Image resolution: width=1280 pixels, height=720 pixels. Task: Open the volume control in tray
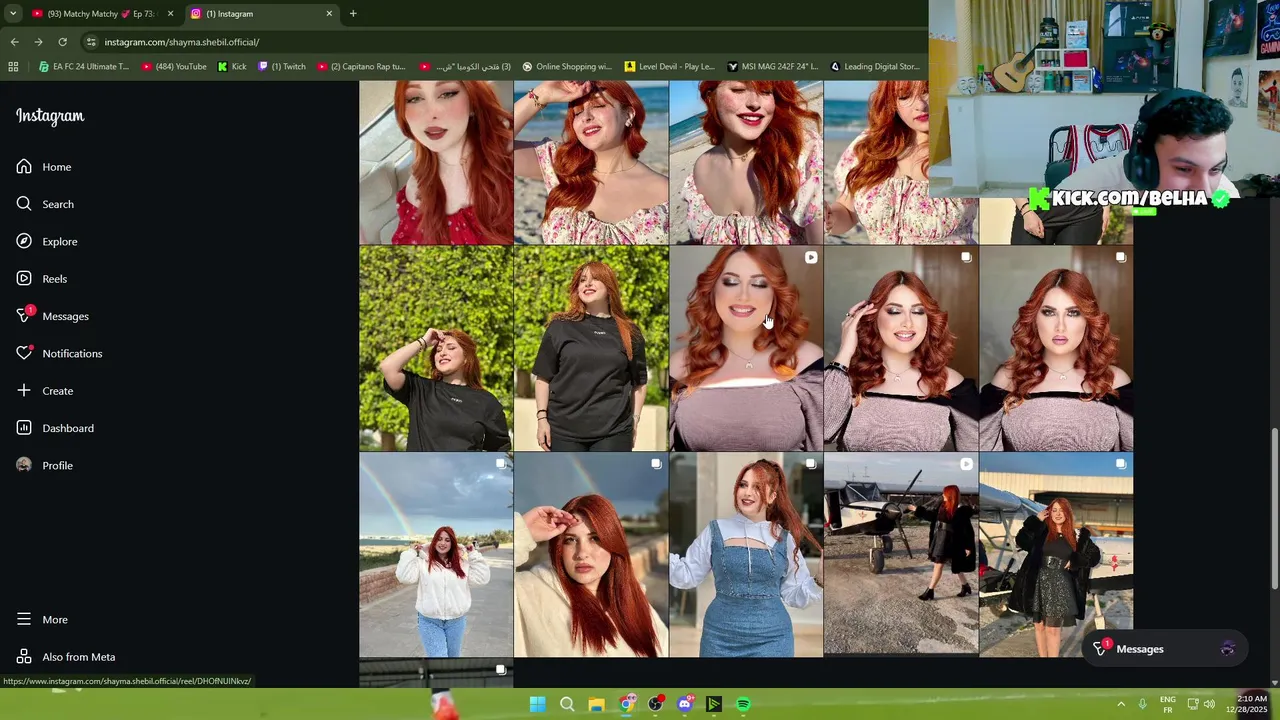[1209, 704]
